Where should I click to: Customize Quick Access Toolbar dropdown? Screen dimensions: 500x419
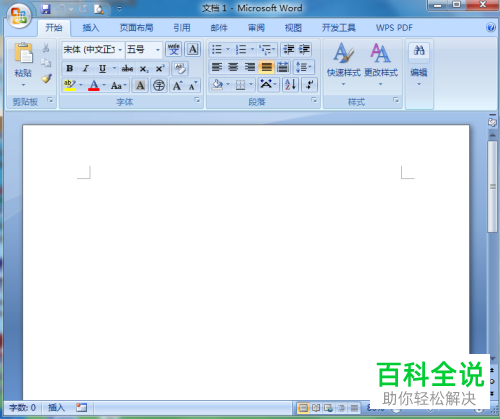(119, 9)
